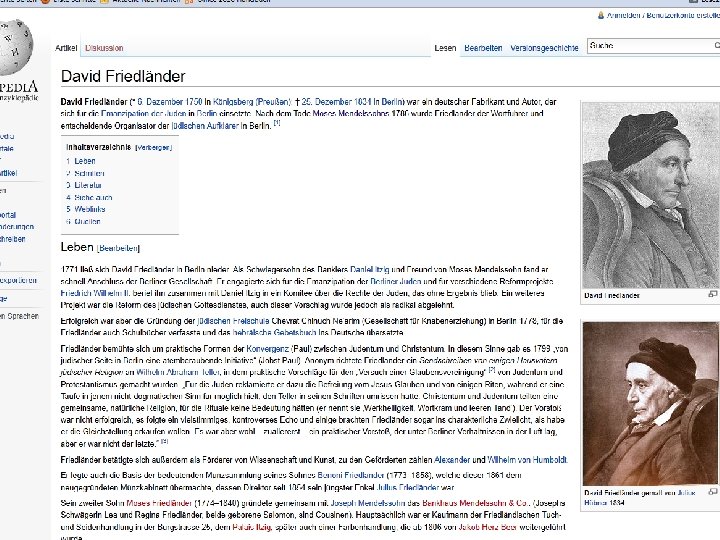Open the hebräische Gebetsbuch link
This screenshot has width=720, height=540.
pos(274,332)
